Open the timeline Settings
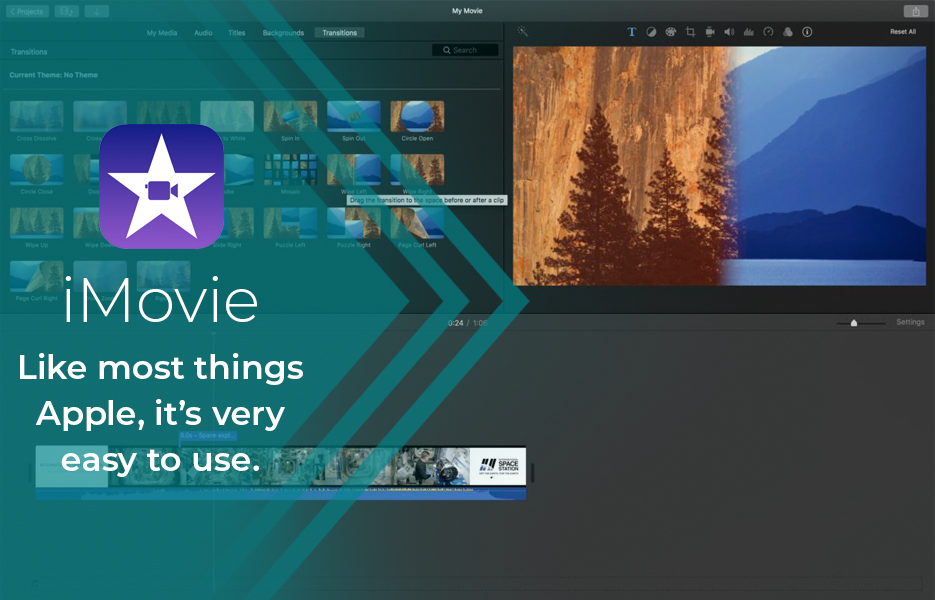 [910, 322]
